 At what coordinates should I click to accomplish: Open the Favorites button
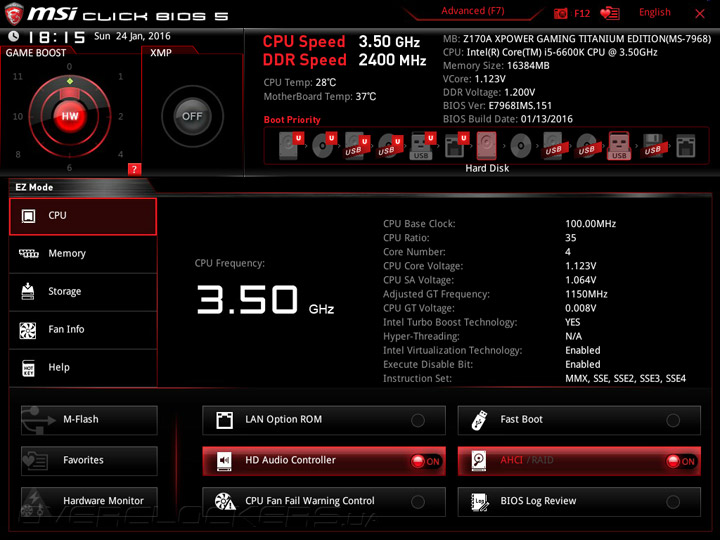(x=89, y=461)
